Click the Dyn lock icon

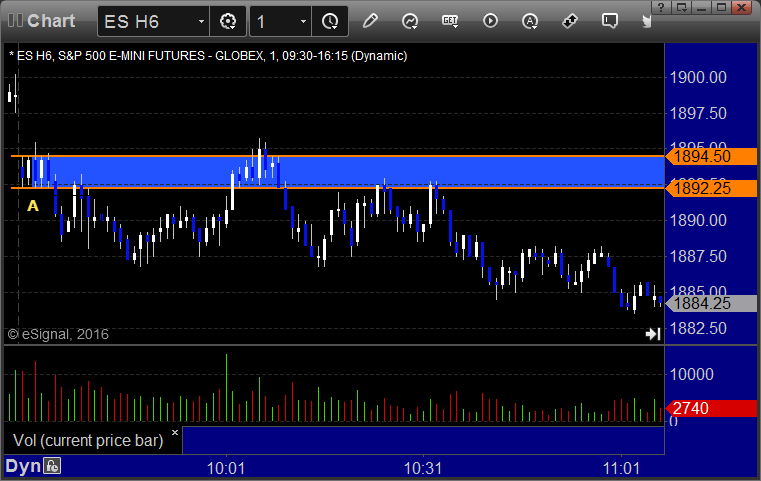(52, 466)
